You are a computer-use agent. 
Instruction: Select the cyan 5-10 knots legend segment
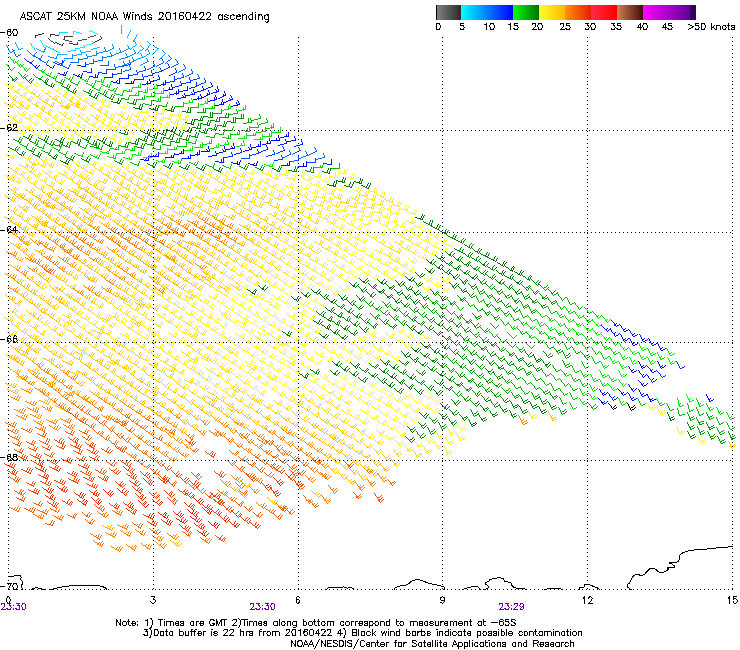[473, 12]
